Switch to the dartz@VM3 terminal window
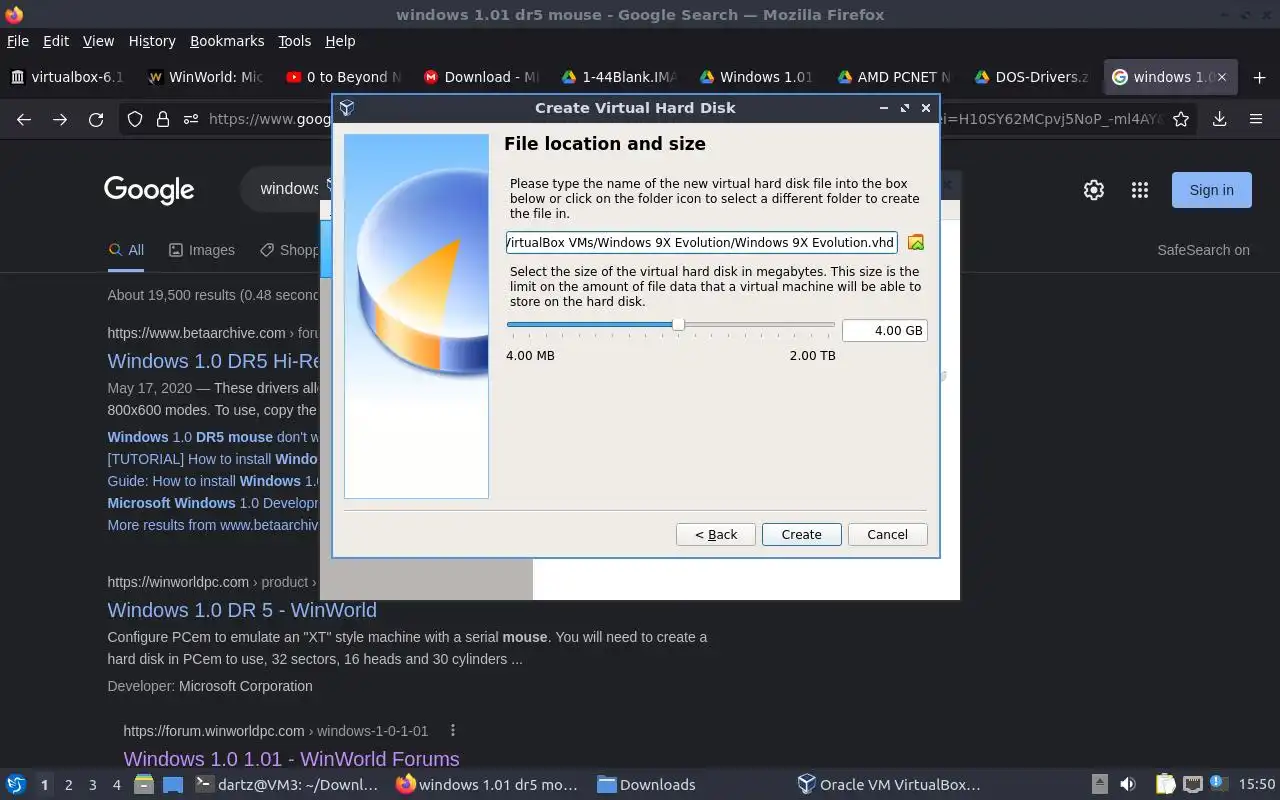The width and height of the screenshot is (1280, 800). click(x=285, y=785)
